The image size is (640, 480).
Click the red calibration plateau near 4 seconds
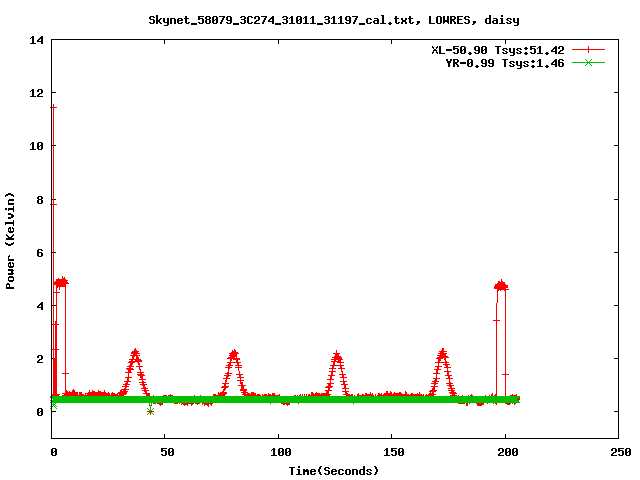61,282
